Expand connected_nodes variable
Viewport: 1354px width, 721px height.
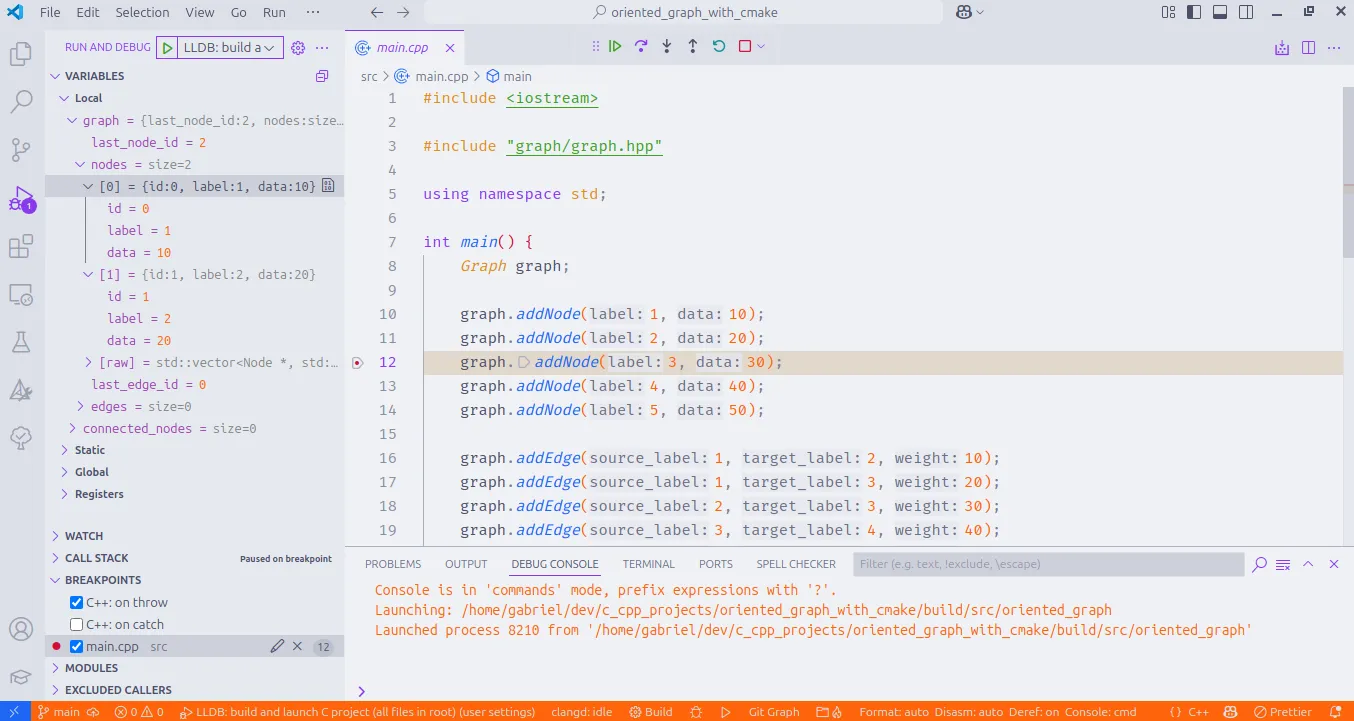click(x=72, y=428)
